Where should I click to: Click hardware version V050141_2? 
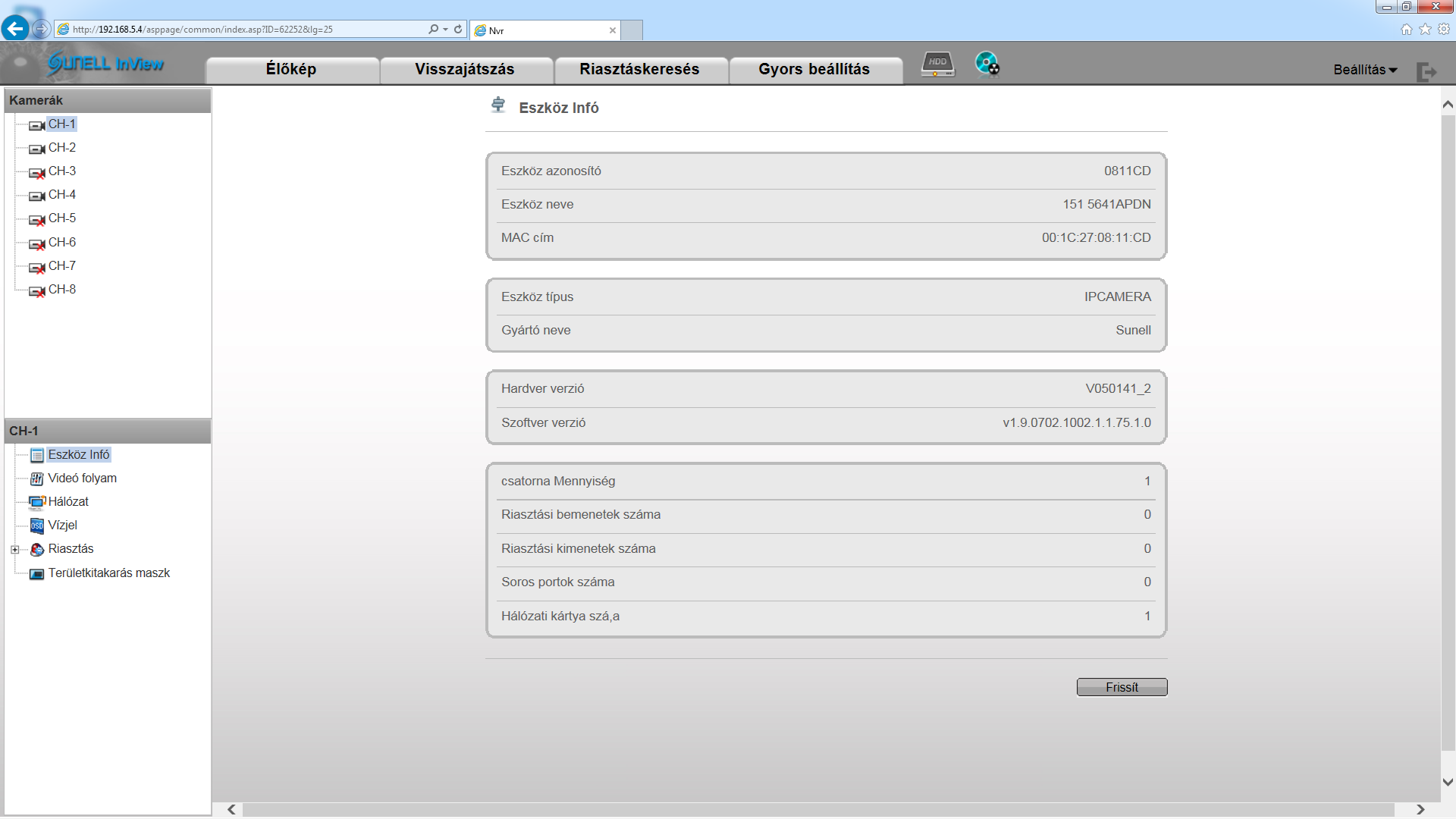click(1118, 389)
